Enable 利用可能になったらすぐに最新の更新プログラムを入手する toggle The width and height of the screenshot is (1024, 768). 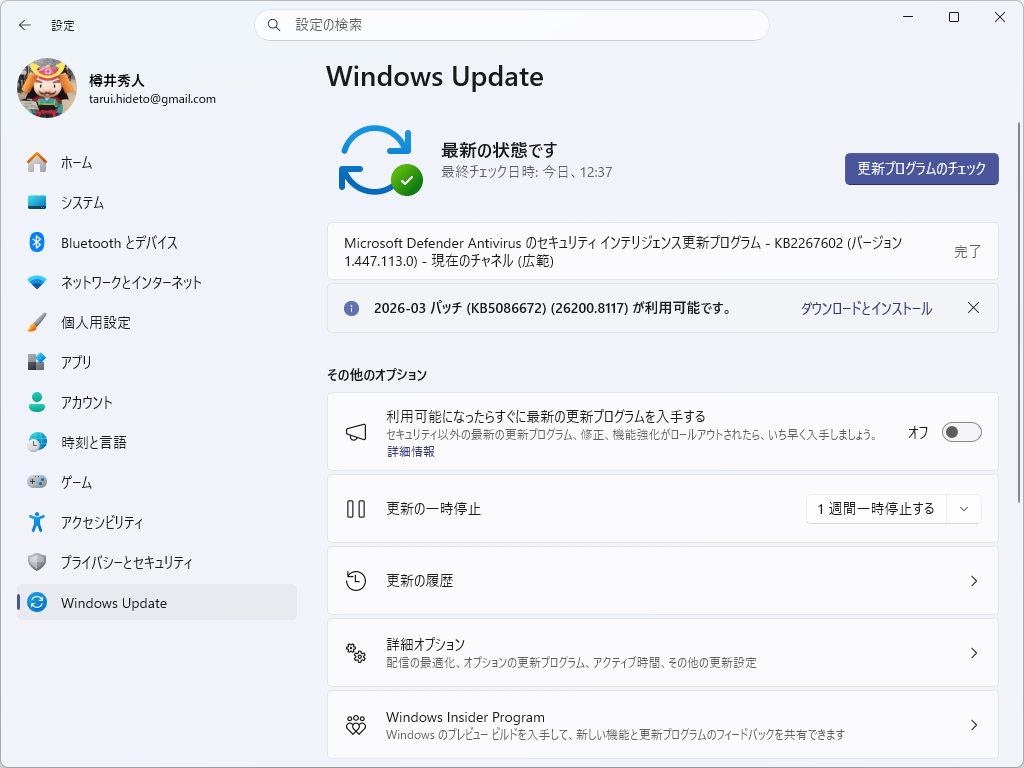(961, 431)
